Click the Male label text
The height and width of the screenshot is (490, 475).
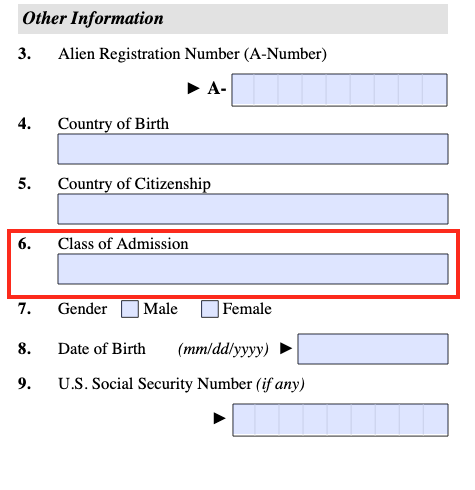tap(160, 309)
